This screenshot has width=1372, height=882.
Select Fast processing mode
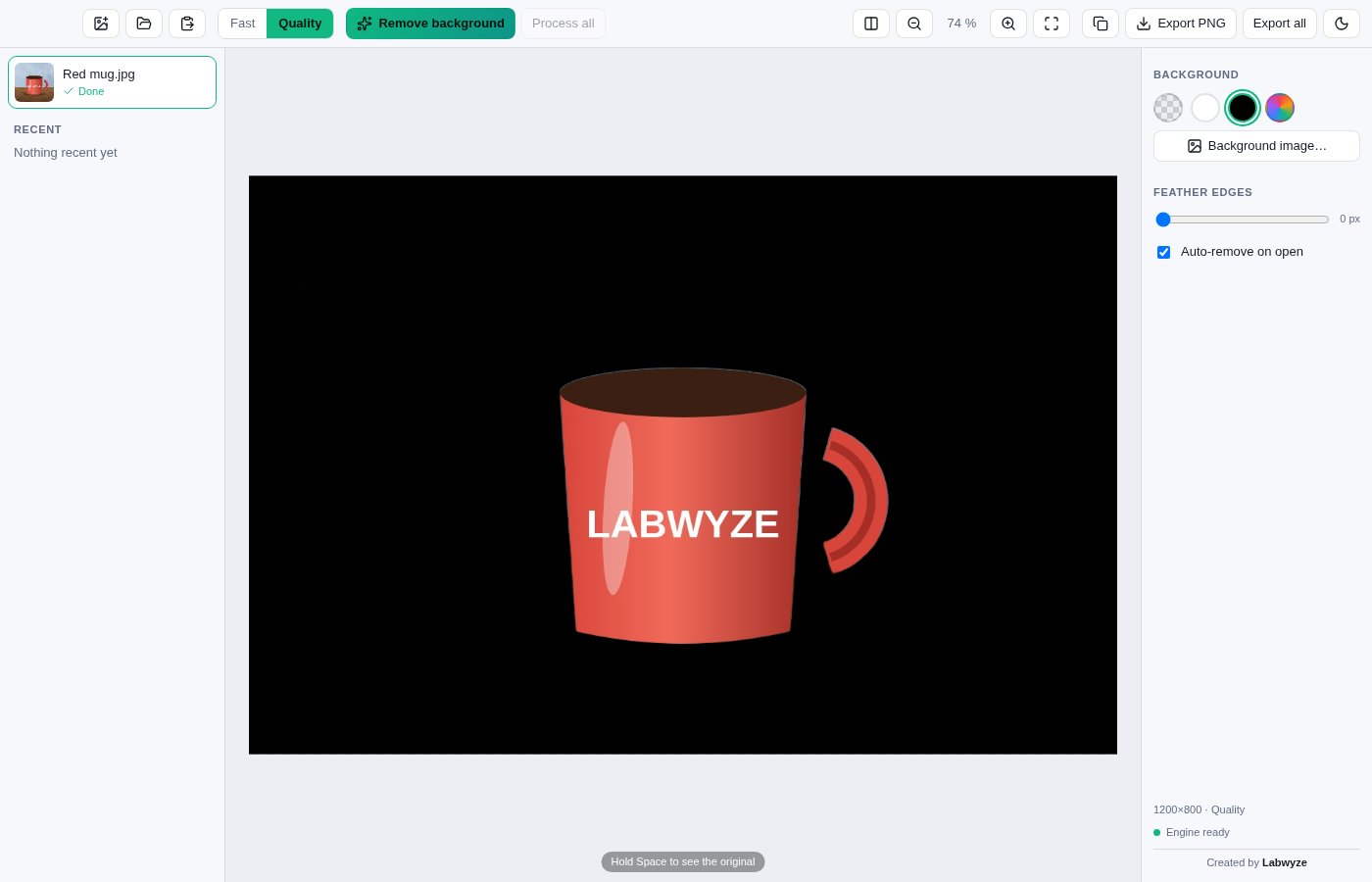242,24
